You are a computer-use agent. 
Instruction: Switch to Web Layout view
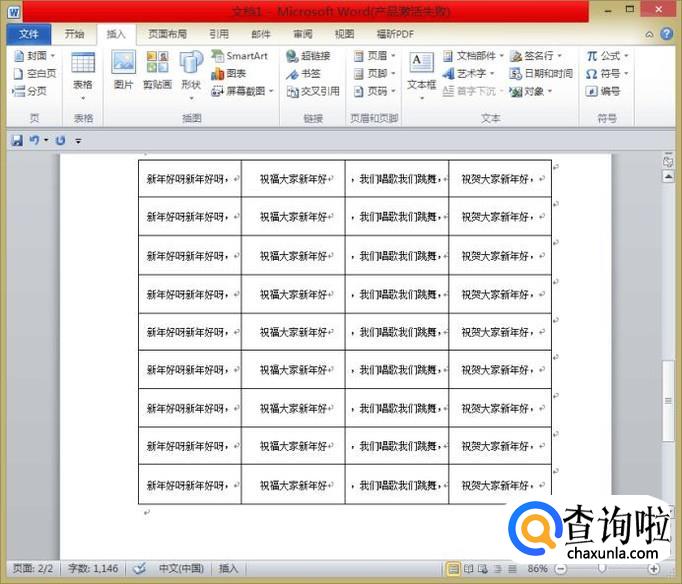[x=483, y=568]
